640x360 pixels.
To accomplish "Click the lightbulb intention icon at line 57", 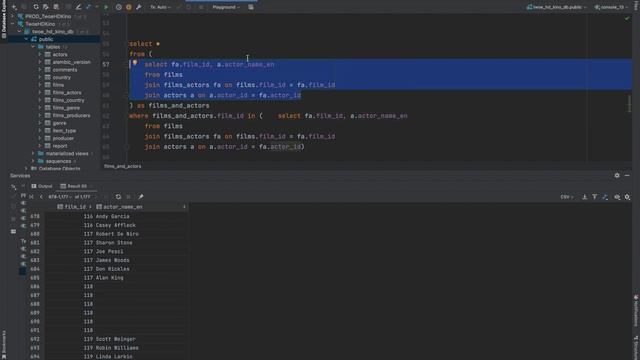I will [135, 63].
